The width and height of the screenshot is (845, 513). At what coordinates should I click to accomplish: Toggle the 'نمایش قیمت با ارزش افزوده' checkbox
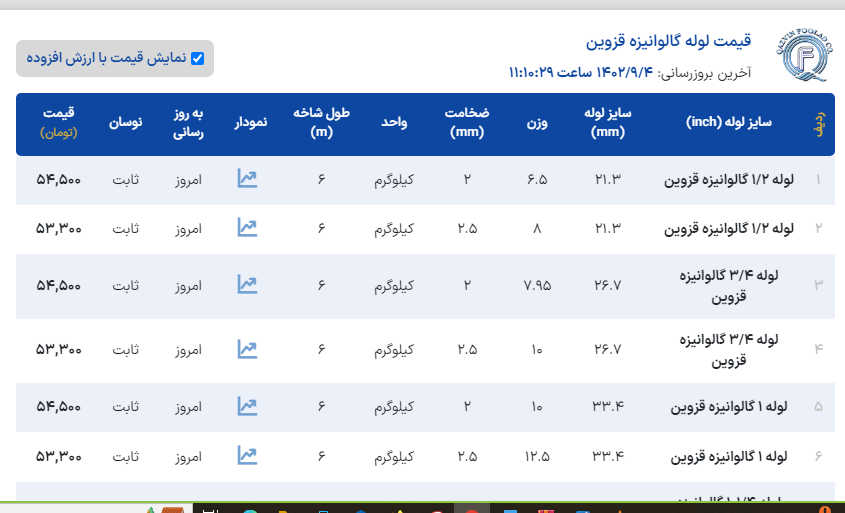tap(197, 59)
